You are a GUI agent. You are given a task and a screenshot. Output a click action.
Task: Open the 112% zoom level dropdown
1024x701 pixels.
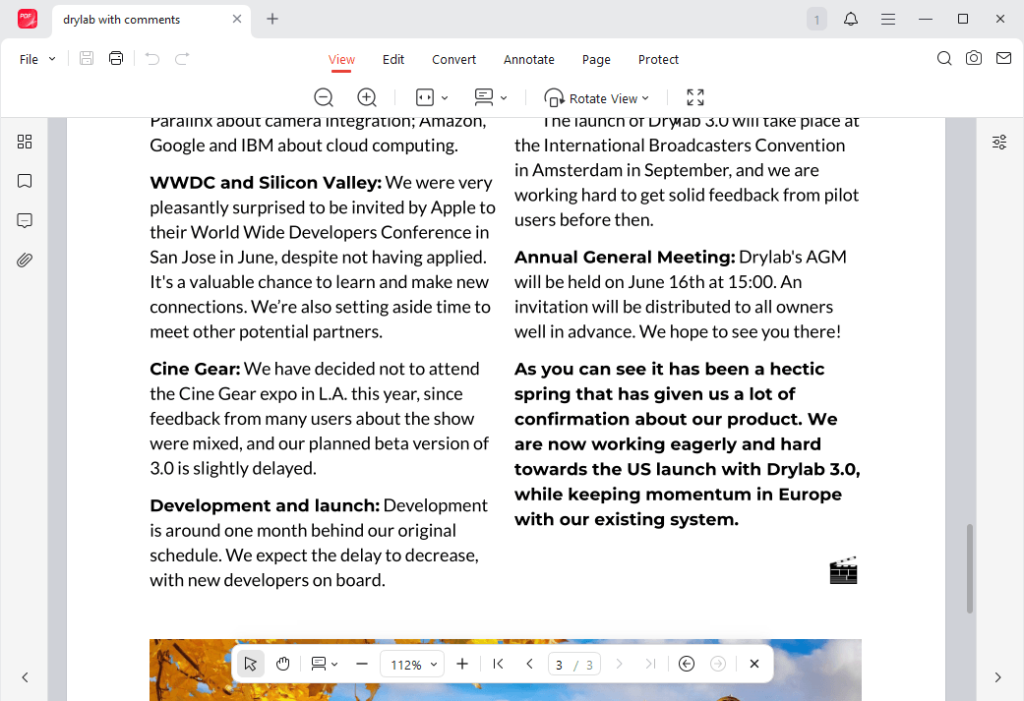click(412, 663)
